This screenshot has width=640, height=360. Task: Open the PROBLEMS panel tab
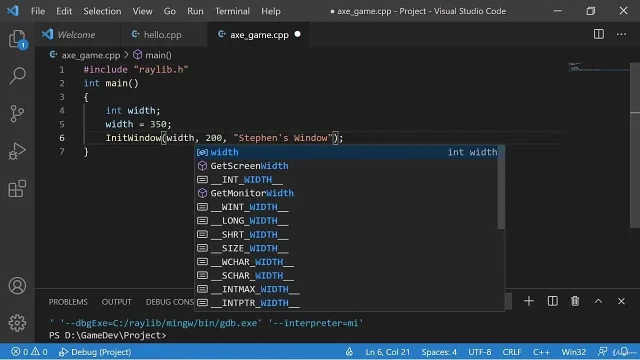point(68,302)
